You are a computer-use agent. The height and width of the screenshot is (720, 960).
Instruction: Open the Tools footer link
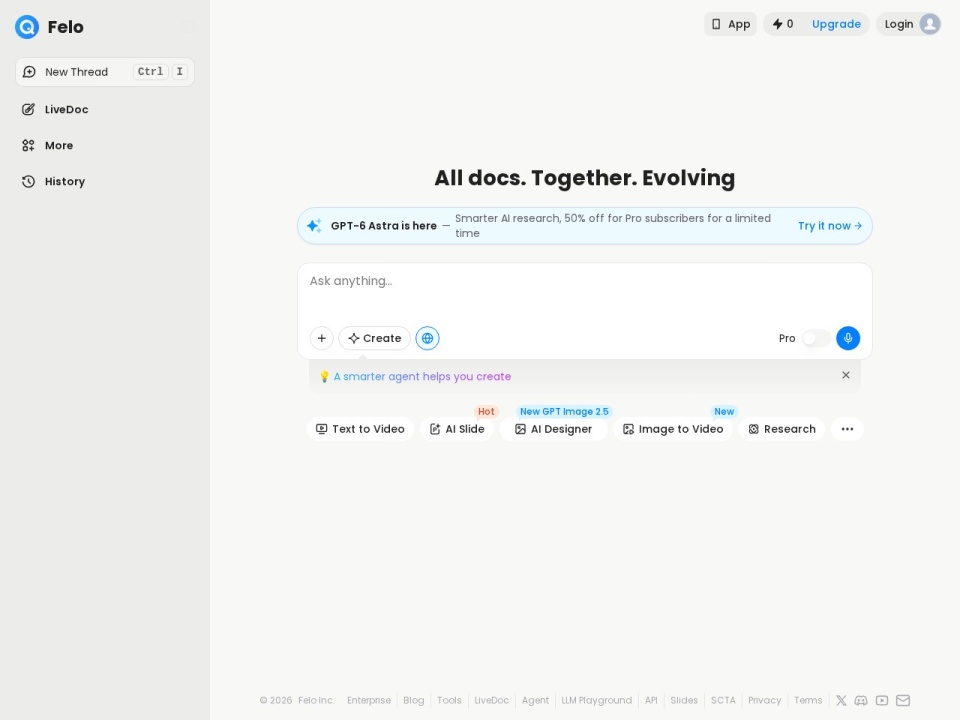[x=449, y=700]
